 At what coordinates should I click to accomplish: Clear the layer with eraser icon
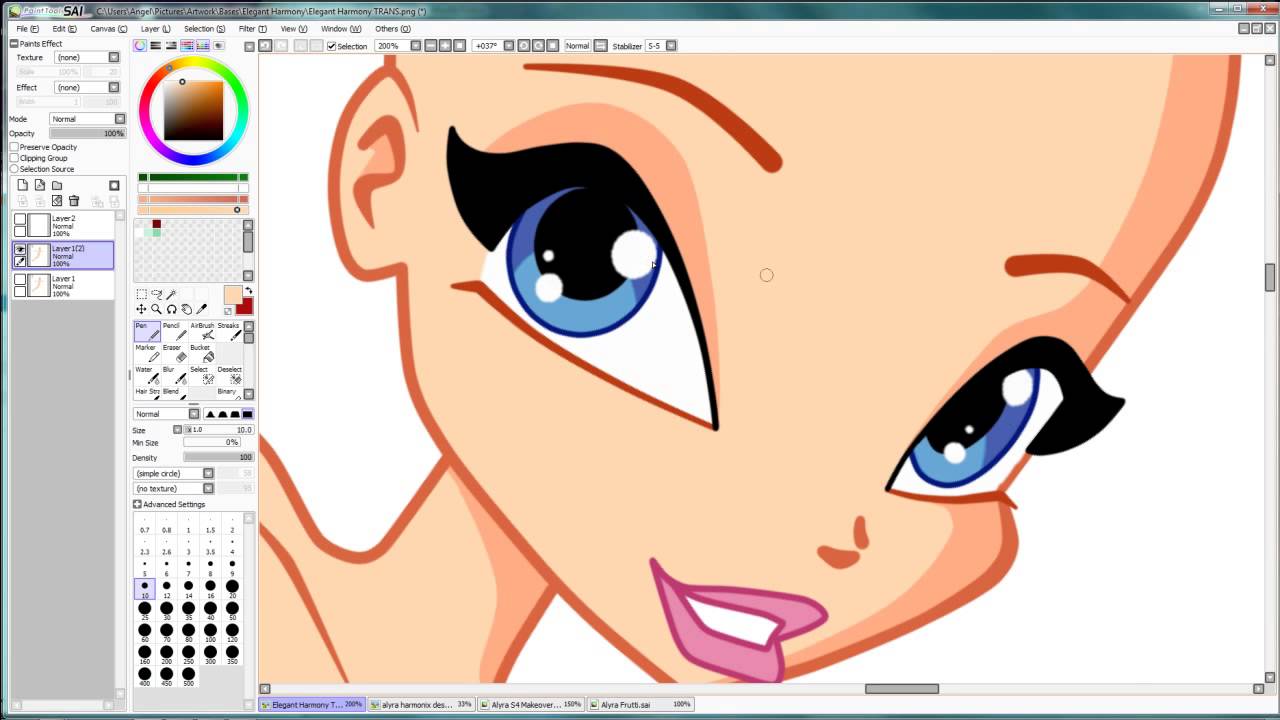point(57,201)
